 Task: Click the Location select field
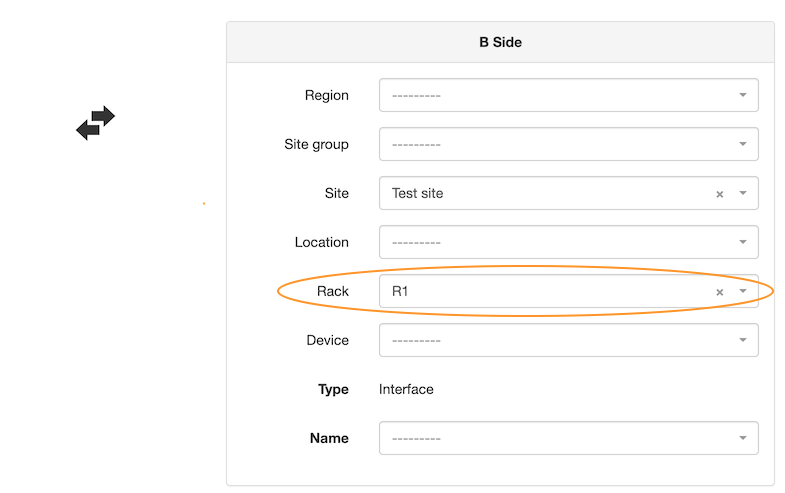569,242
